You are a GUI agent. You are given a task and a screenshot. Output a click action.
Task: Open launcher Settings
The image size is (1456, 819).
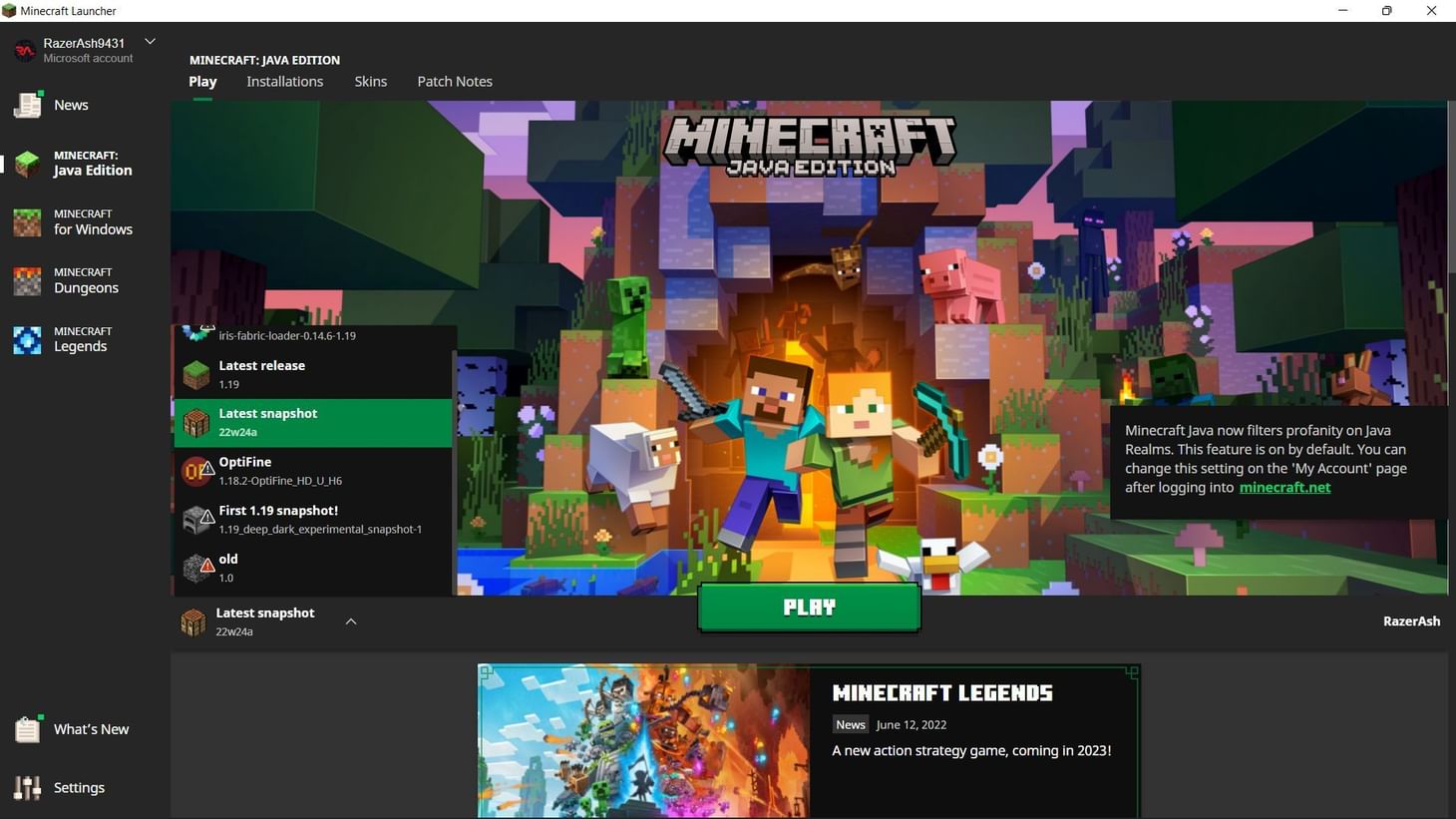point(79,787)
